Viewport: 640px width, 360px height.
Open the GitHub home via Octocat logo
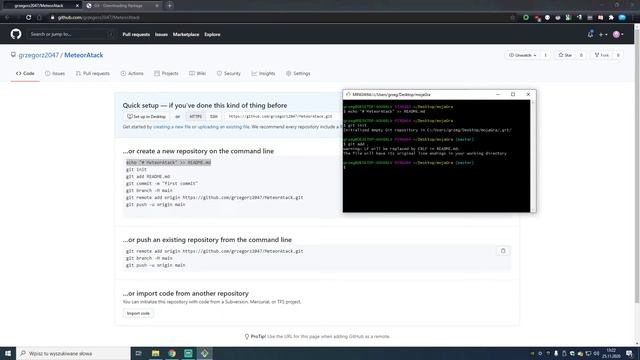tap(16, 34)
